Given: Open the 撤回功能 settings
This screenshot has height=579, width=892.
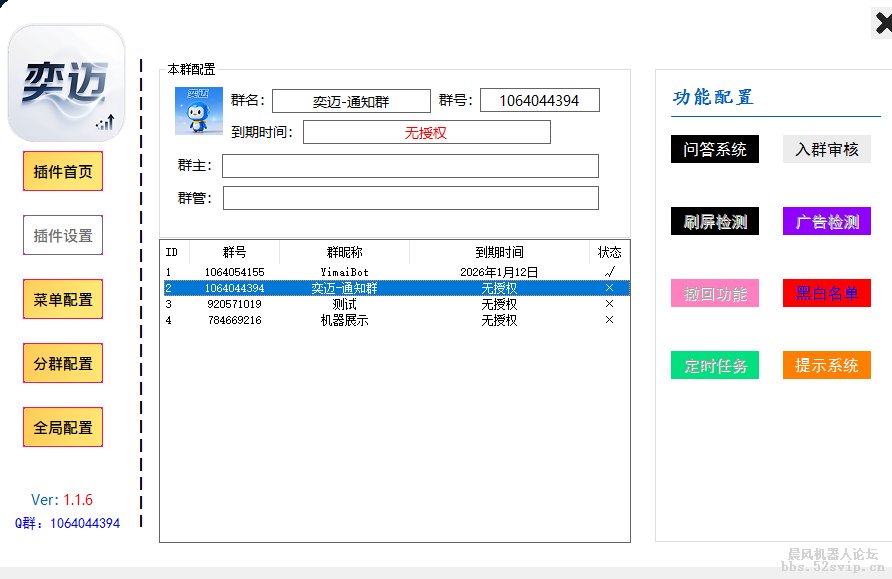Looking at the screenshot, I should (x=715, y=294).
